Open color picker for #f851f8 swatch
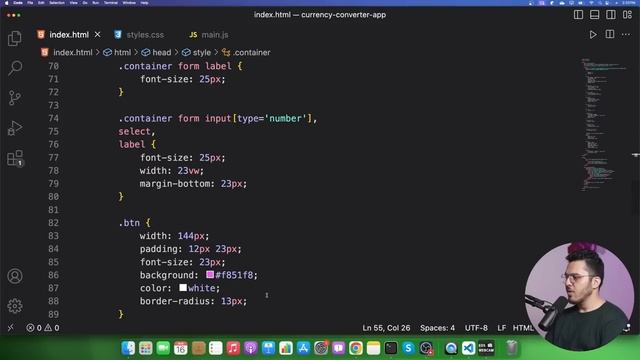Screen dimensions: 640x360 pos(210,275)
